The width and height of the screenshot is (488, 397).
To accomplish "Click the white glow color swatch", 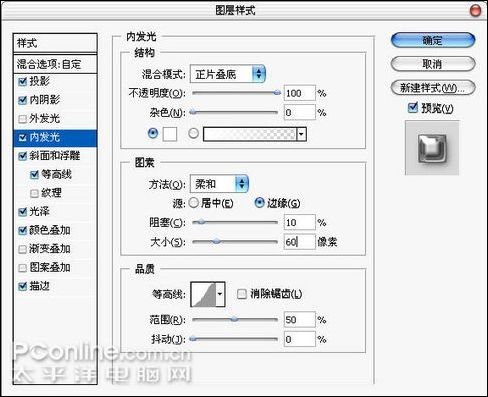I will (x=169, y=134).
